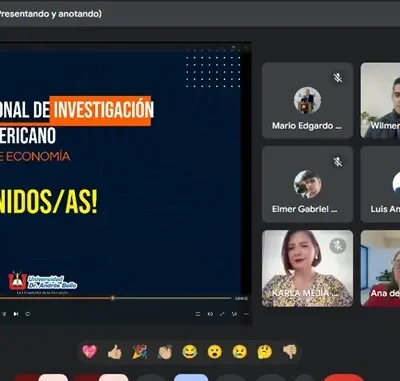Click the skip-next icon in video player
This screenshot has width=400, height=381.
click(16, 314)
